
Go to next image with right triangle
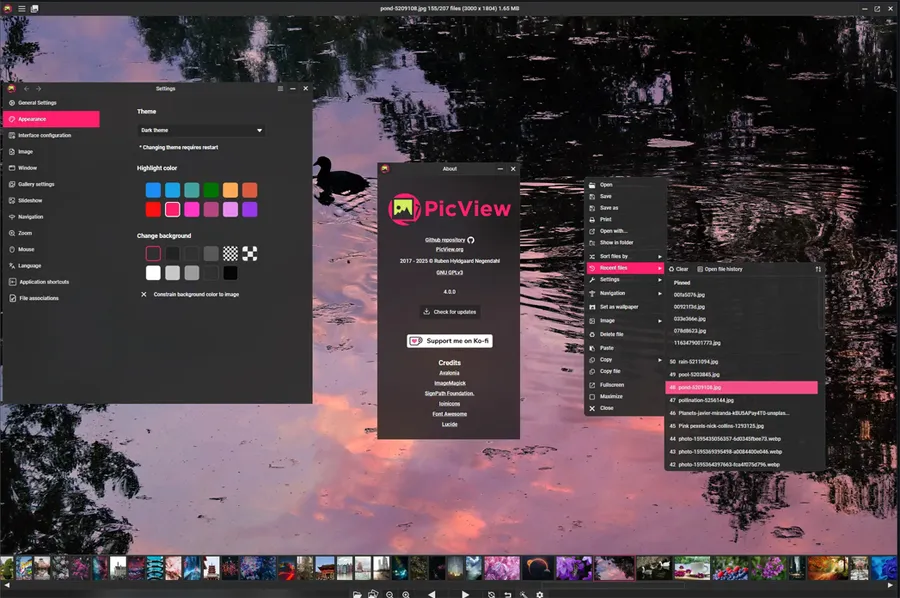465,594
